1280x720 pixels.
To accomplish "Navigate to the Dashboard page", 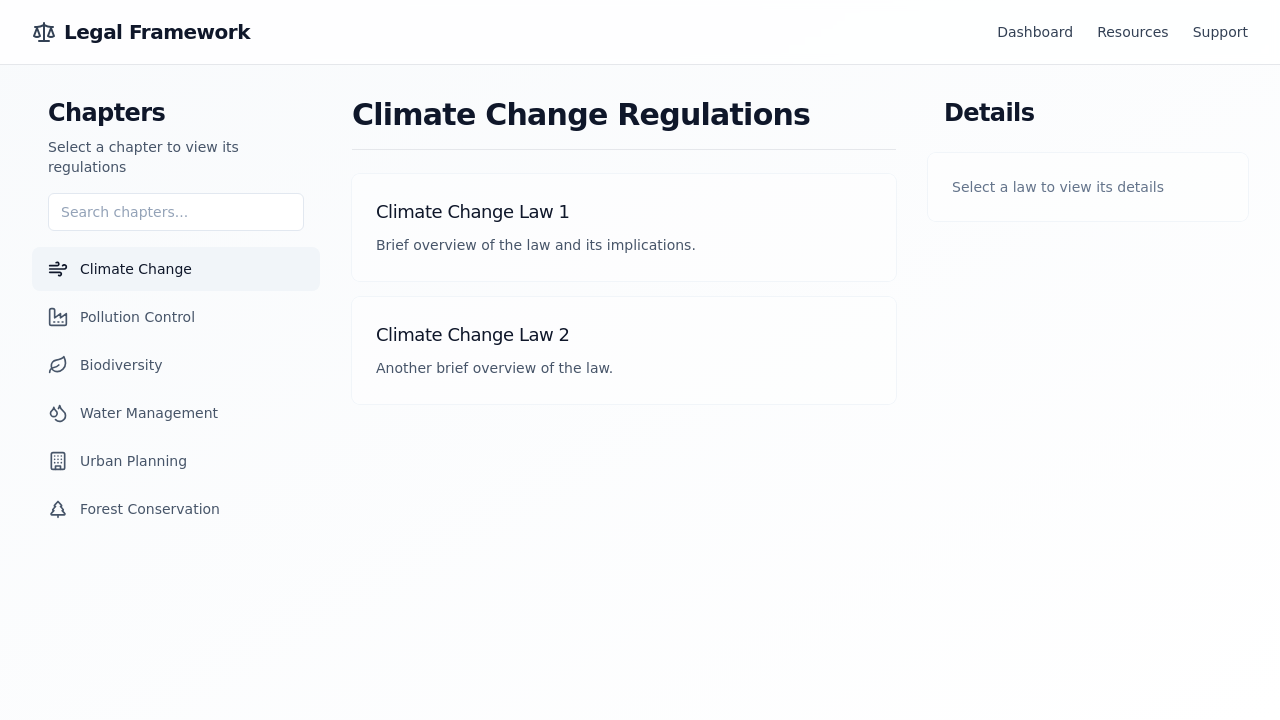I will tap(1035, 32).
